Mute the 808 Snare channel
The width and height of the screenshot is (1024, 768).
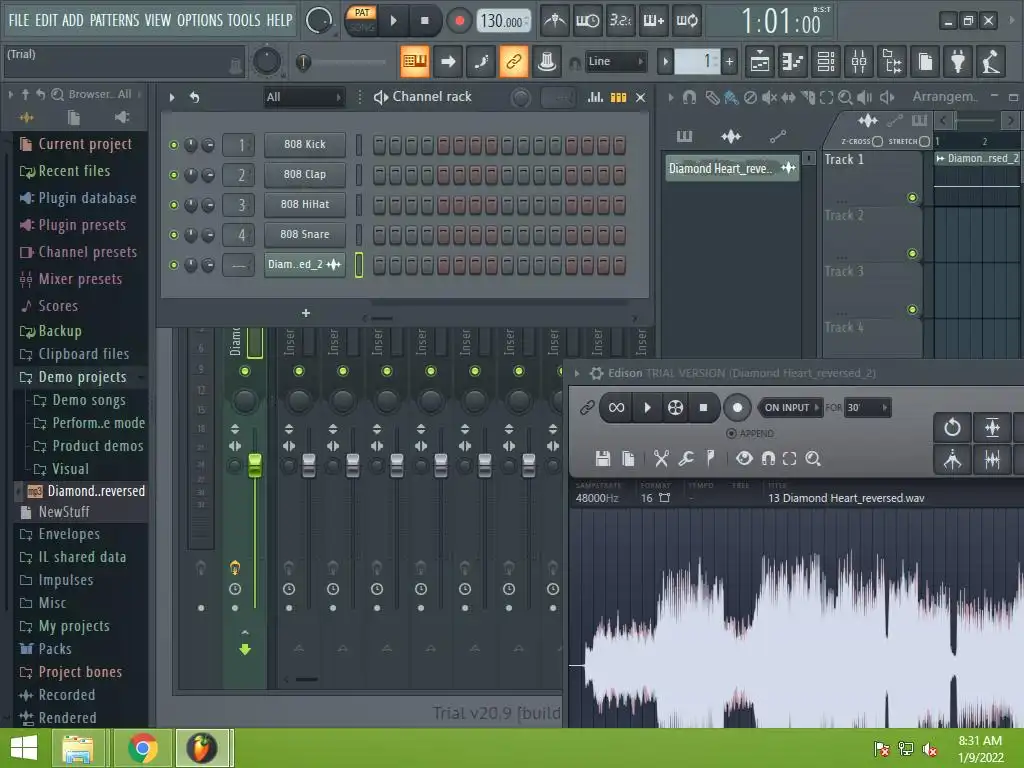(174, 235)
